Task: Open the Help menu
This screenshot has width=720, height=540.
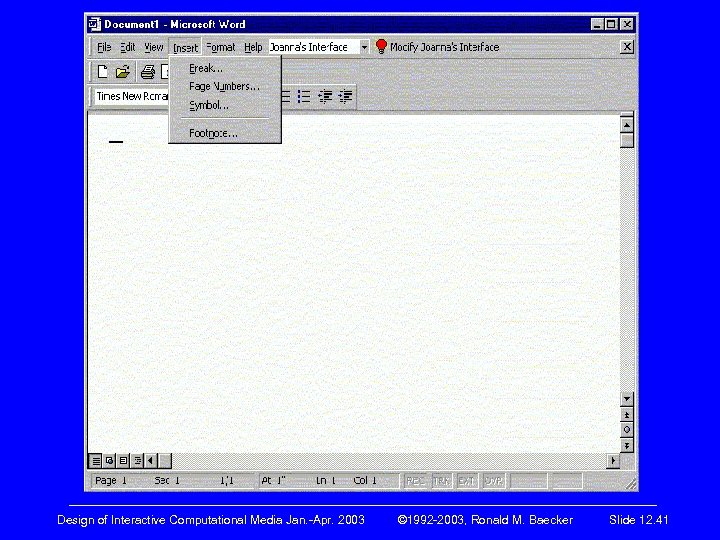Action: pos(253,47)
